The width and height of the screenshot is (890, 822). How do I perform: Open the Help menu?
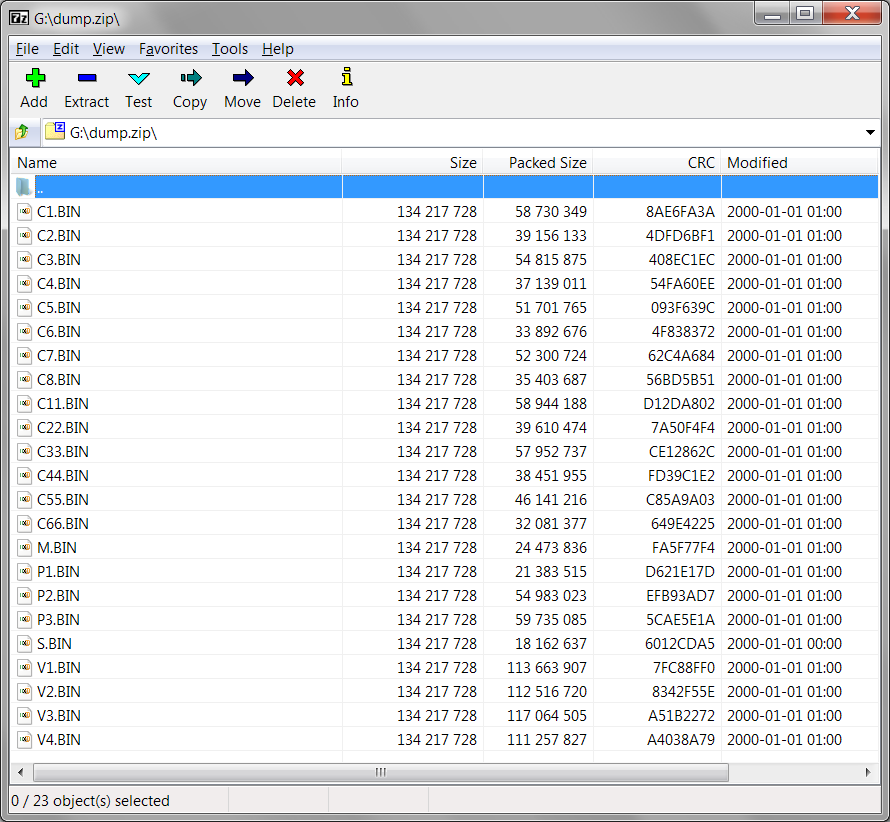tap(278, 49)
